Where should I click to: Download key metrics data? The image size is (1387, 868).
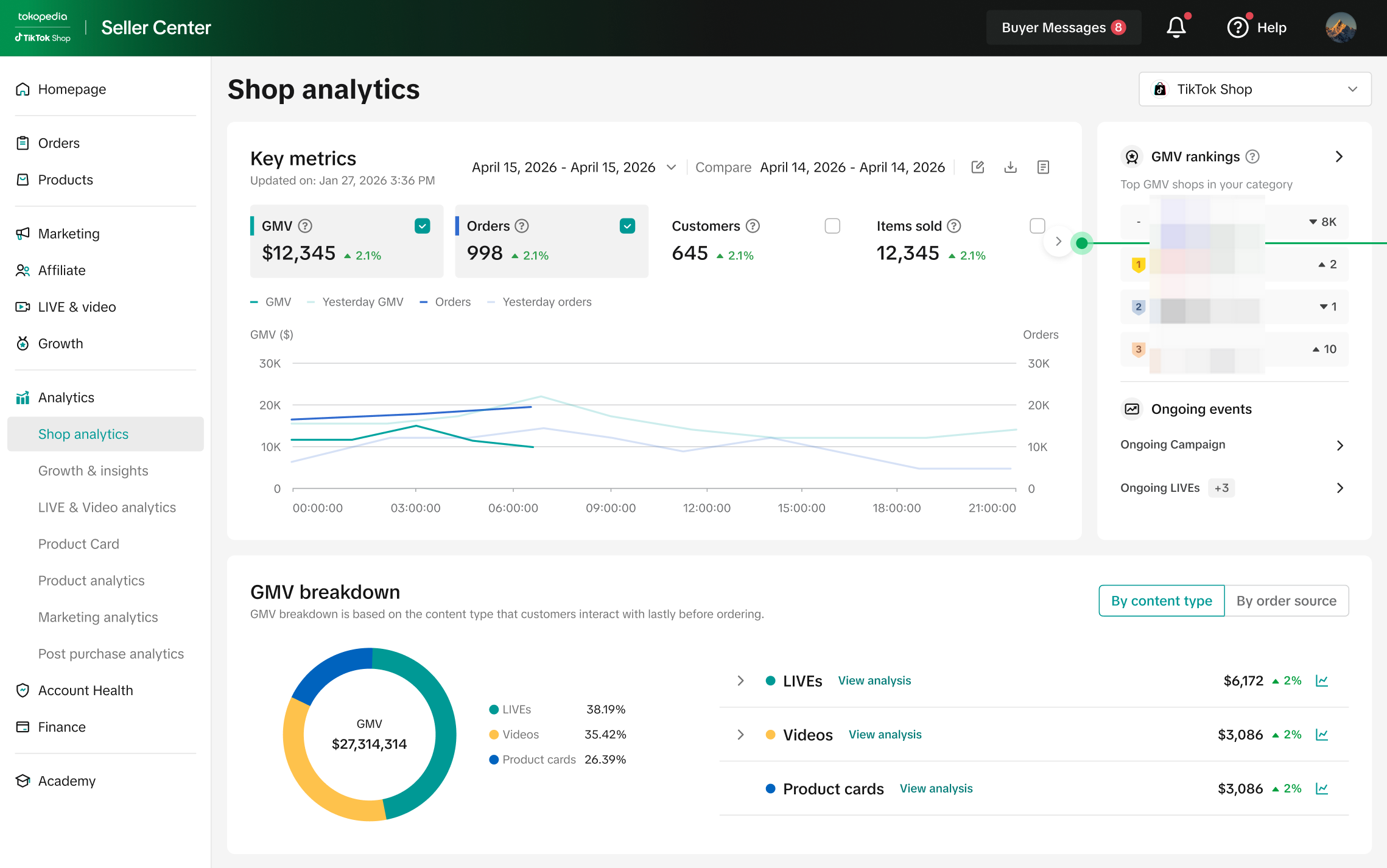click(x=1011, y=167)
